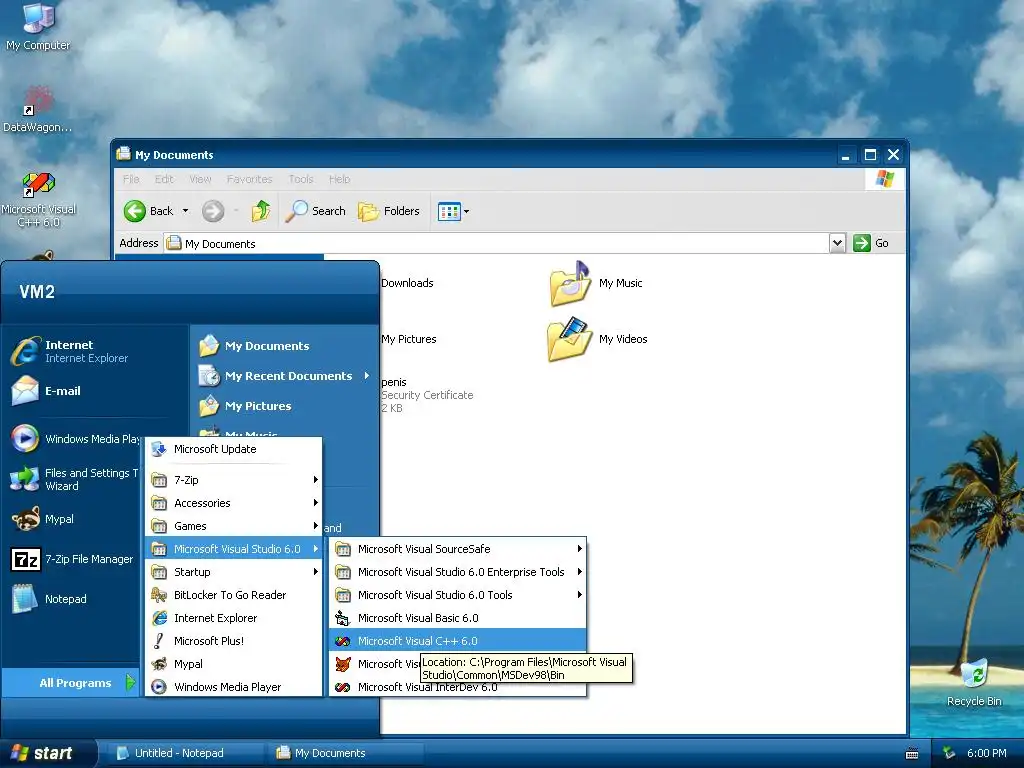This screenshot has width=1024, height=768.
Task: Click the on-screen keyboard tray icon
Action: pos(912,754)
